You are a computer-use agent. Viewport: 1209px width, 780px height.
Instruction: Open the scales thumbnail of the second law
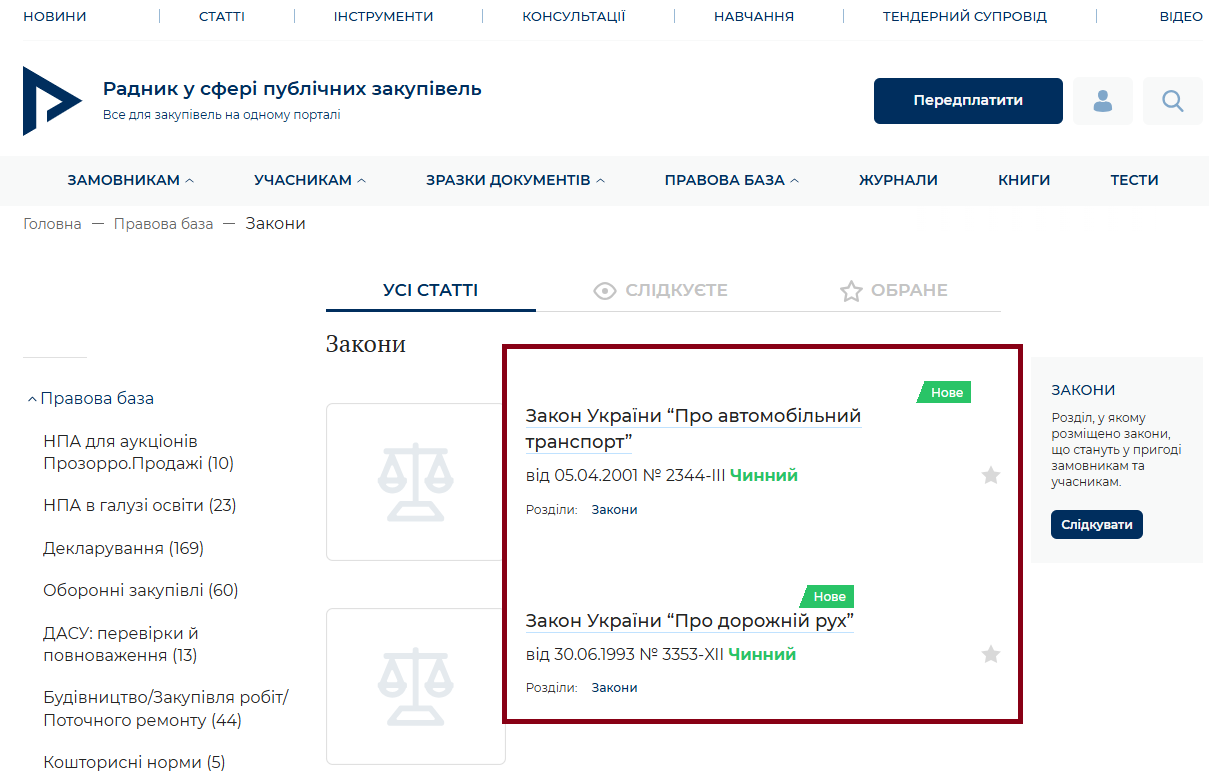(415, 686)
